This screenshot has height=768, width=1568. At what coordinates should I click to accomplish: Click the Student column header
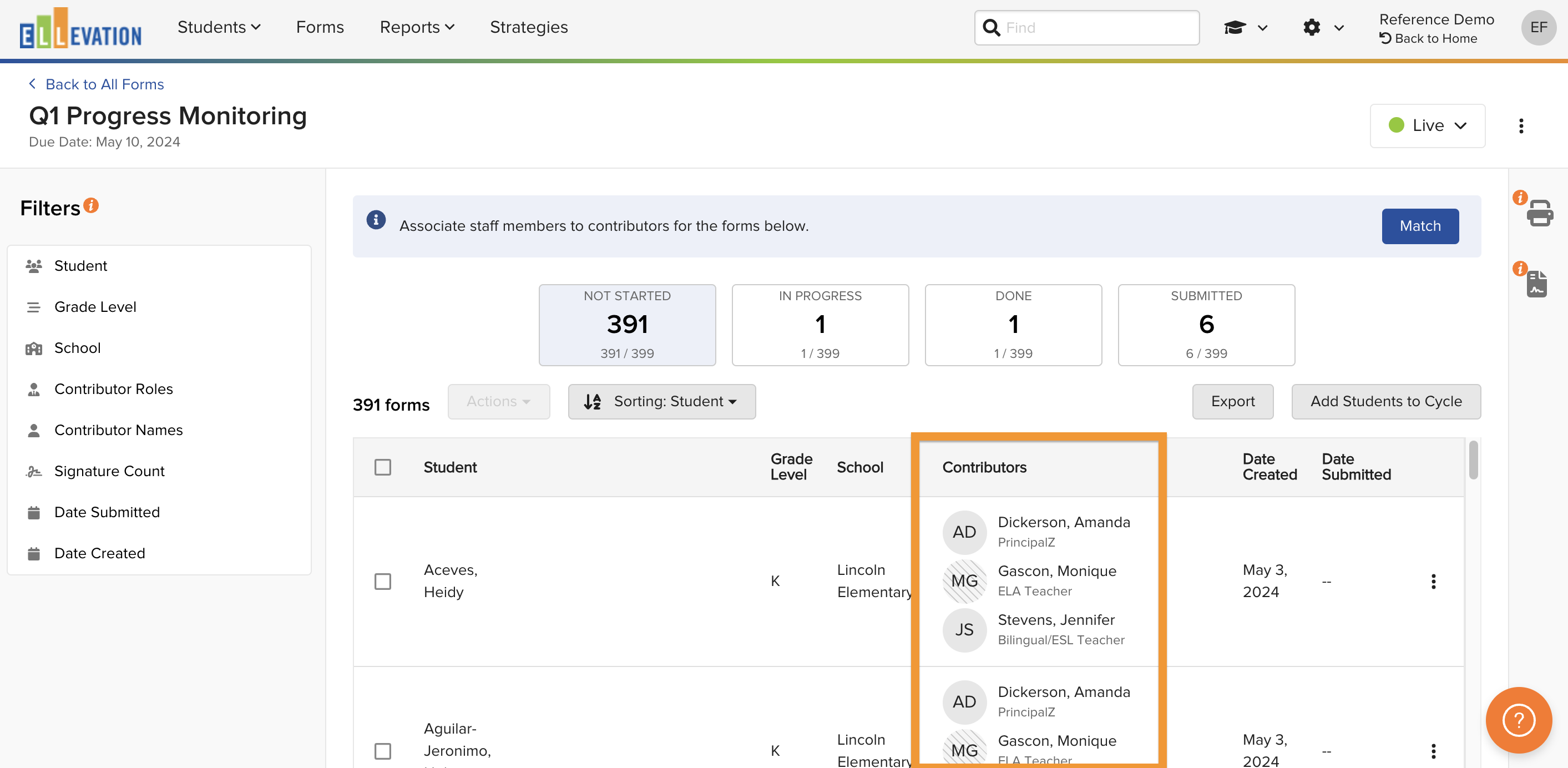tap(450, 467)
